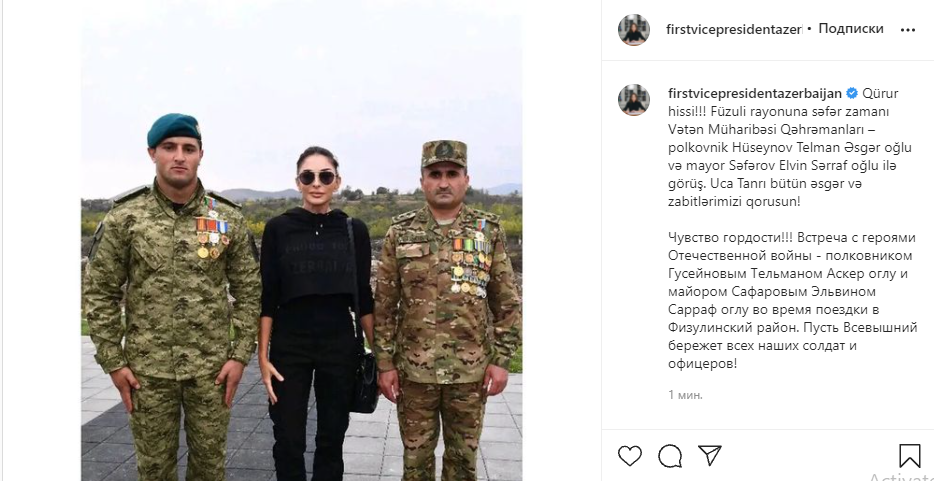Open the three-dot more options menu
934x481 pixels.
(908, 30)
